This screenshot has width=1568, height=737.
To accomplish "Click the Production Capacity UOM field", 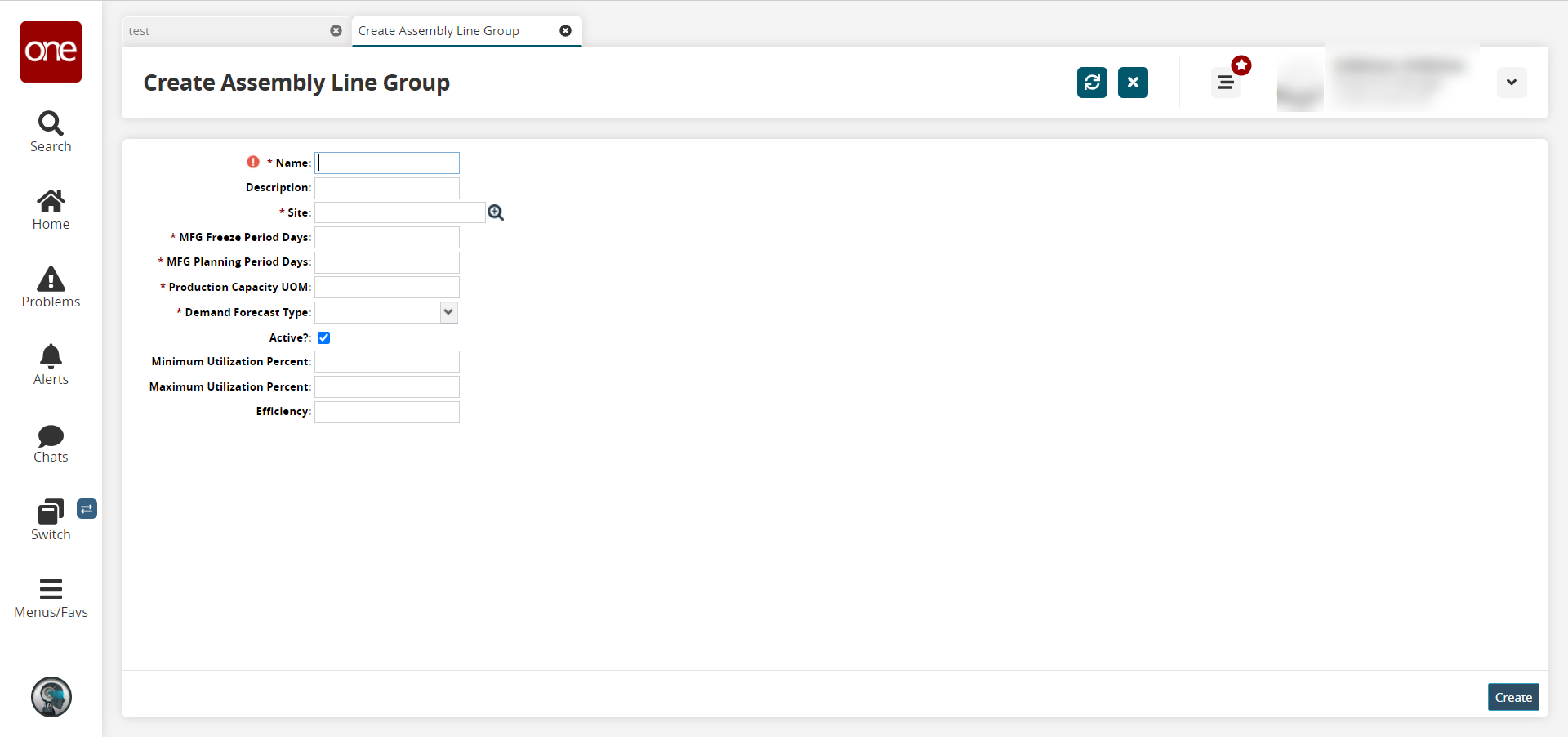I will point(387,288).
